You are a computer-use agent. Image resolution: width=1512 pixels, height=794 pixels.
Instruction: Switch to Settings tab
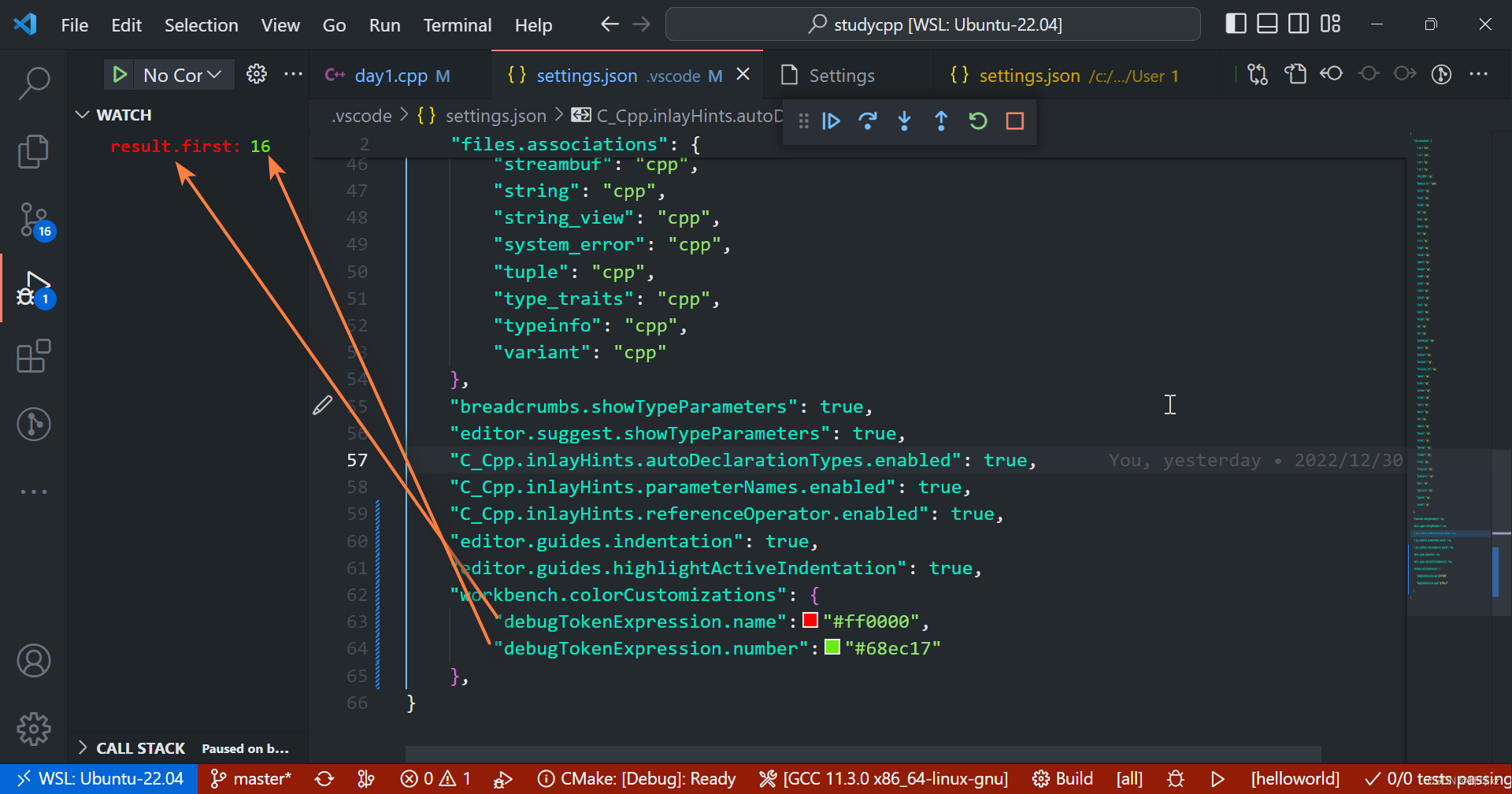tap(849, 76)
